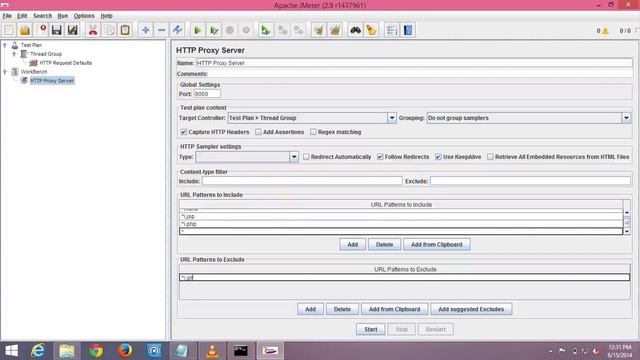Cut selection with scissors icon
Viewport: 640px width, 360px height.
click(93, 30)
